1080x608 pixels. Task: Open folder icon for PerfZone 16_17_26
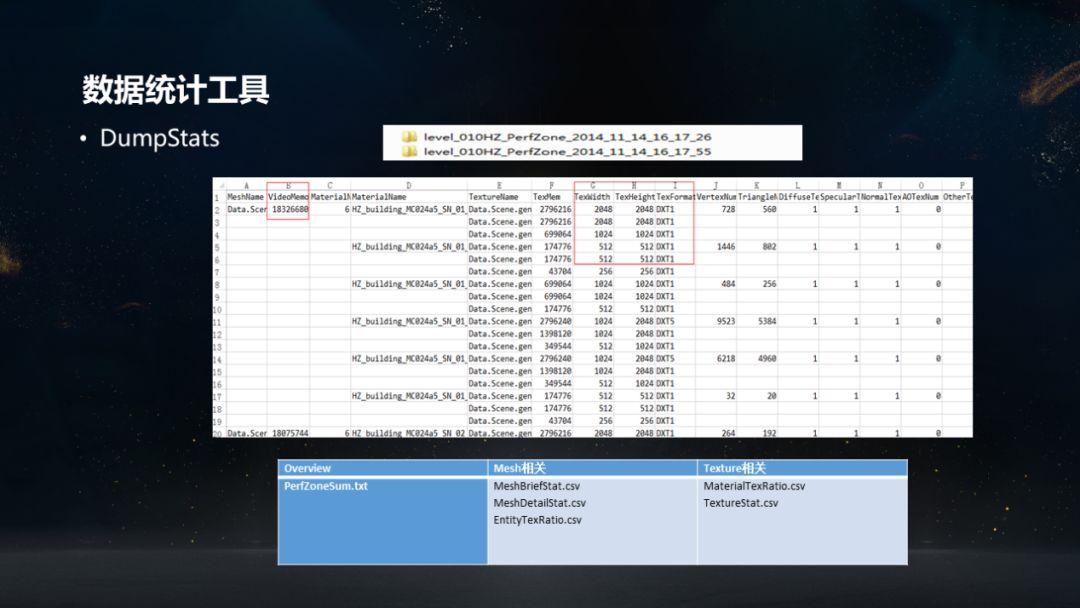coord(409,136)
